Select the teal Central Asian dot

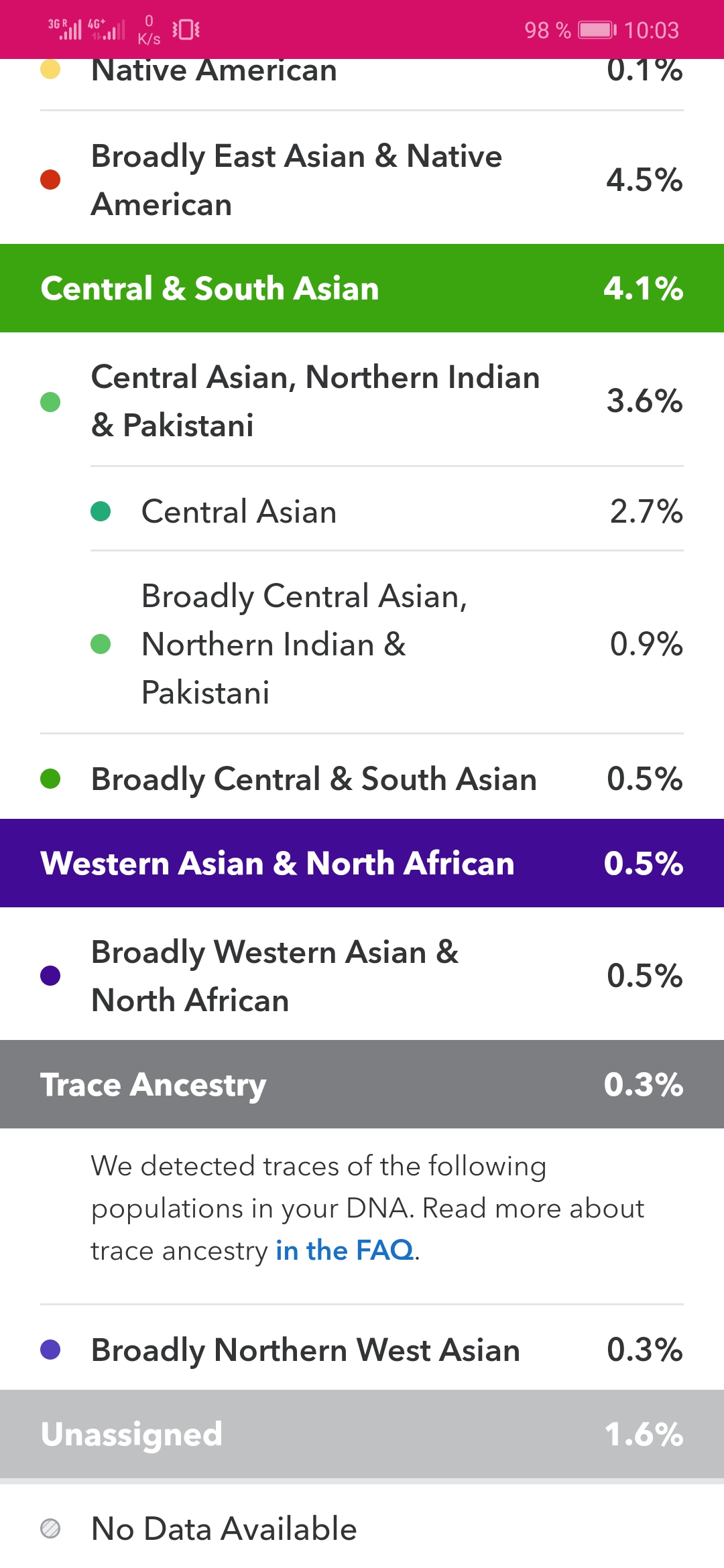click(101, 511)
